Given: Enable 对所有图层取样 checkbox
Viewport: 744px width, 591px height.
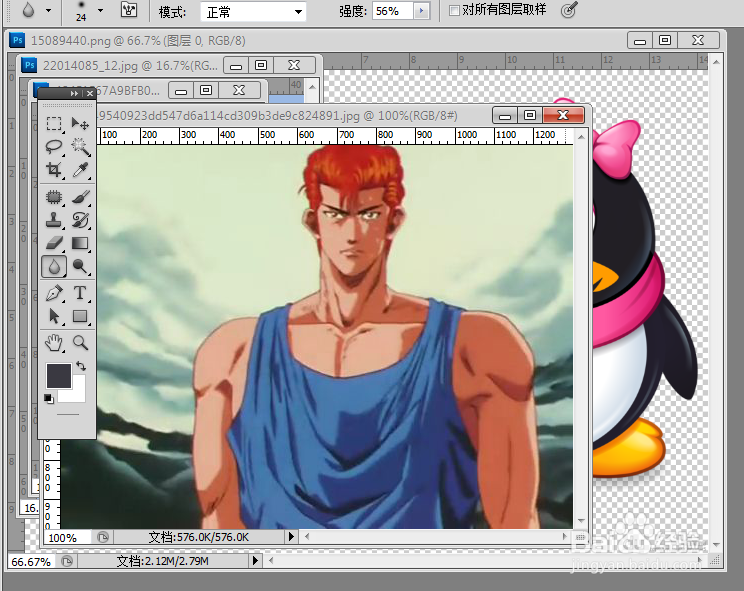Looking at the screenshot, I should click(x=454, y=10).
